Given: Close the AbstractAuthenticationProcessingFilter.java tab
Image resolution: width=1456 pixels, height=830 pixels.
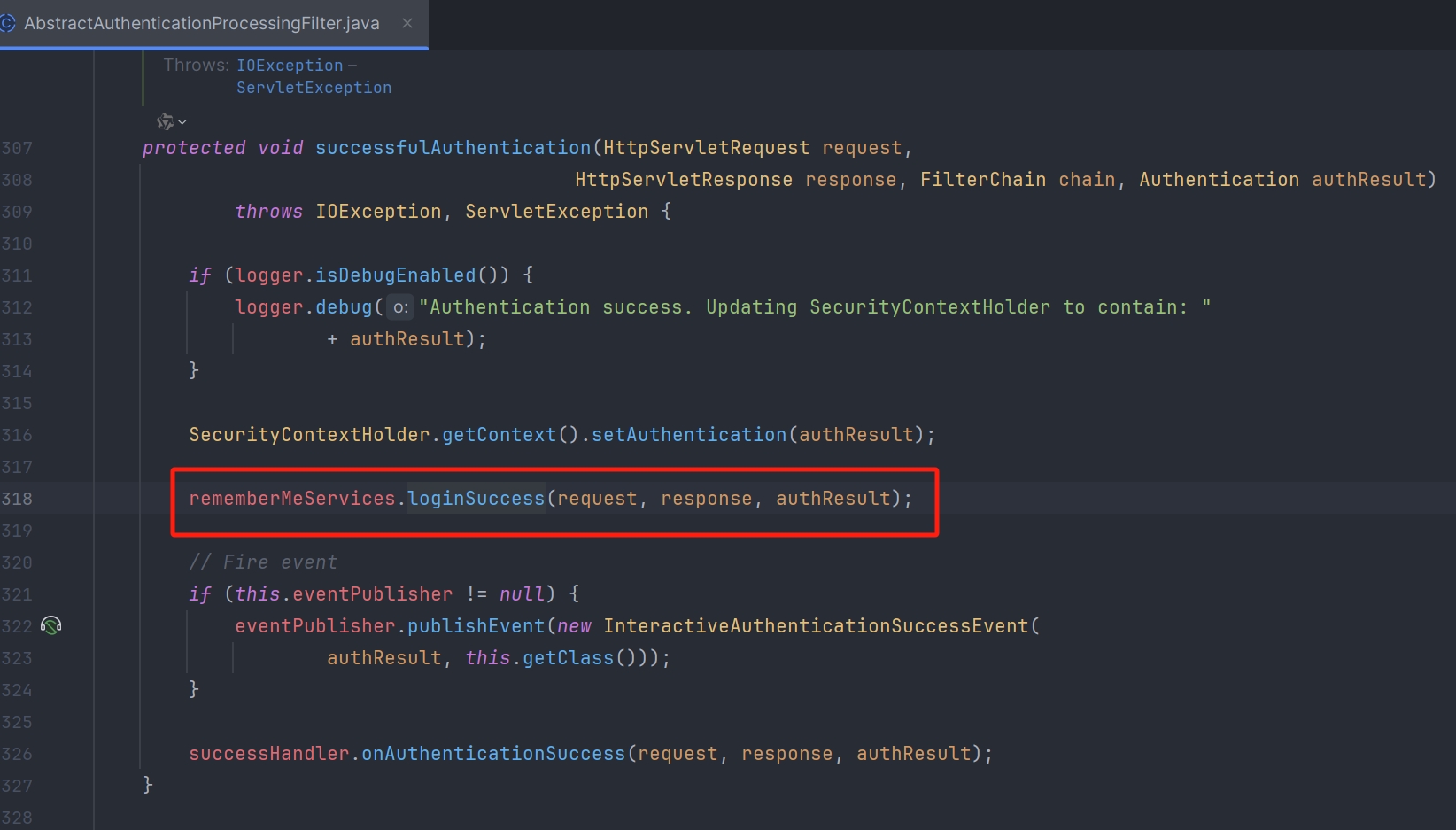Looking at the screenshot, I should pyautogui.click(x=407, y=23).
